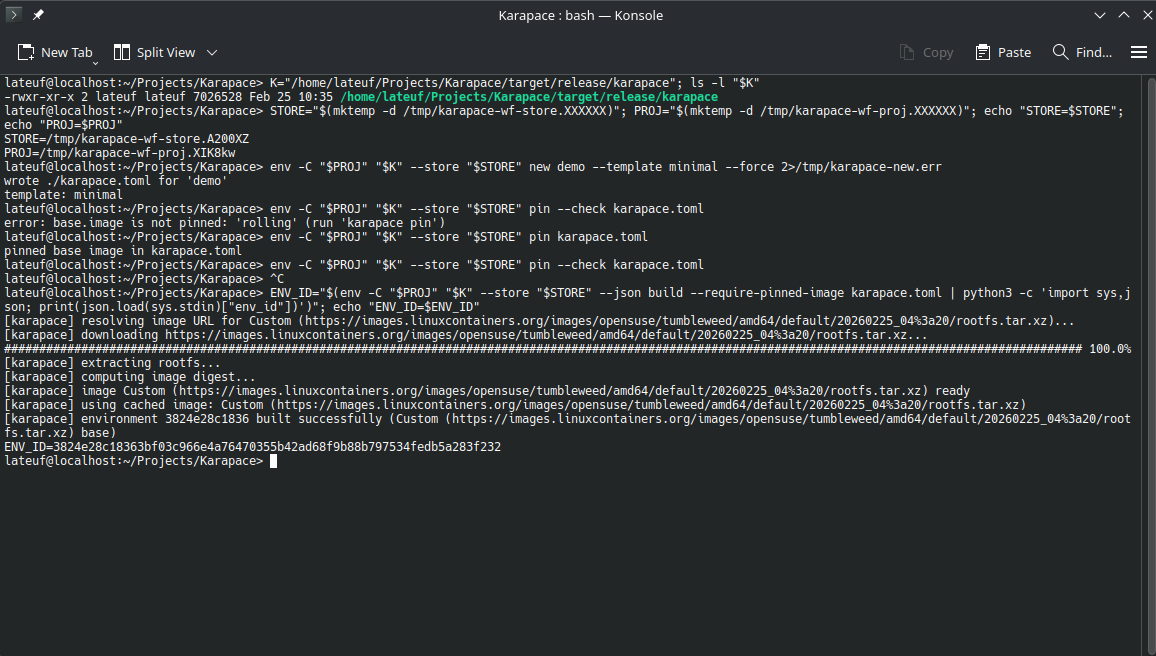The image size is (1156, 656).
Task: Click the terminal's vertical scrollbar
Action: (1148, 360)
